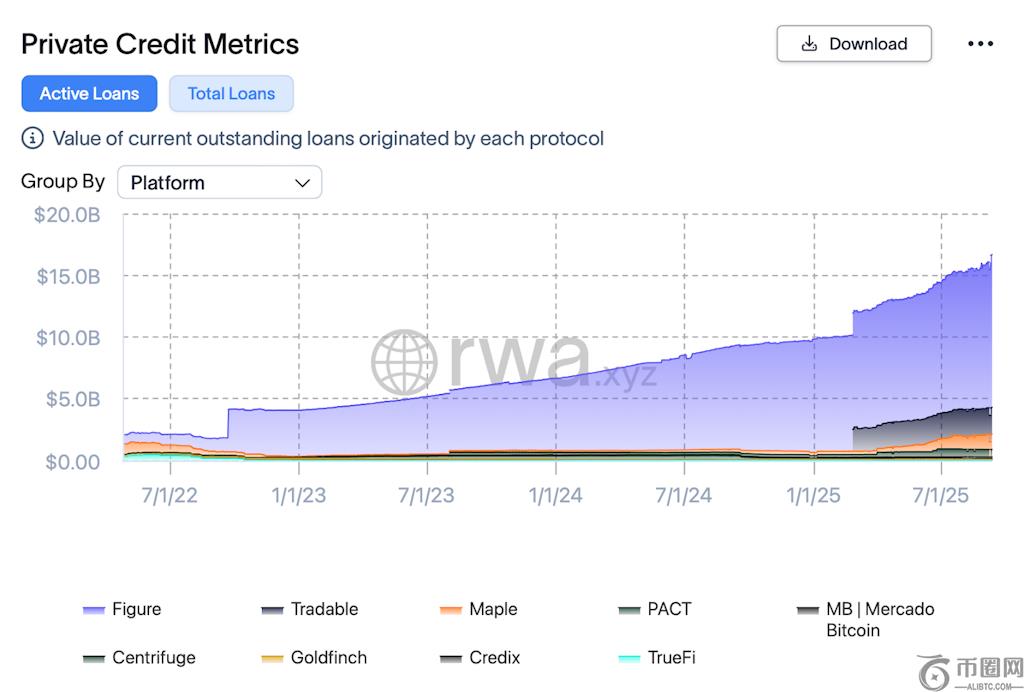The width and height of the screenshot is (1024, 692).
Task: Open the three-dot more options menu
Action: 980,44
